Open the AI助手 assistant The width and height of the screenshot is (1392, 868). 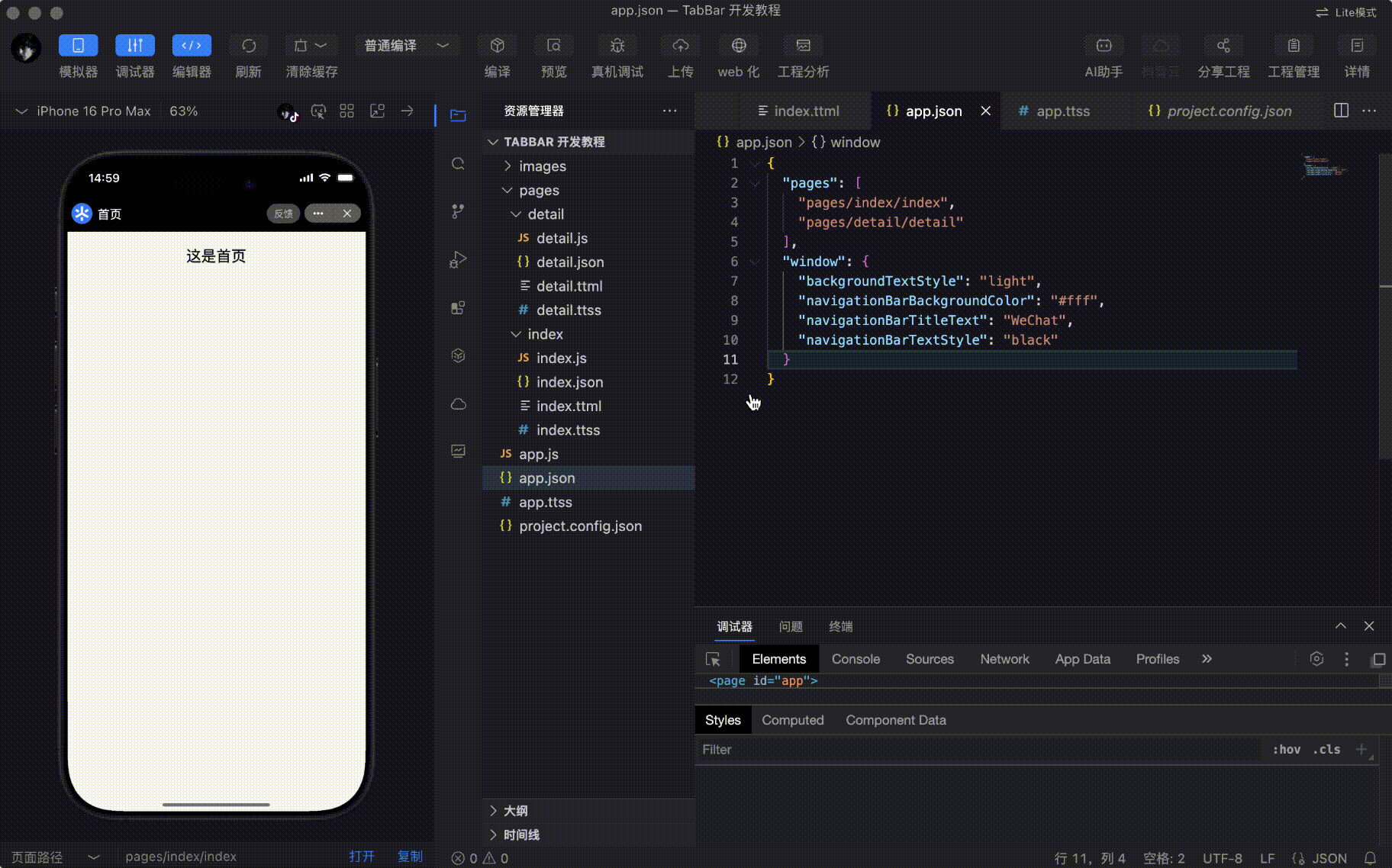pos(1104,46)
